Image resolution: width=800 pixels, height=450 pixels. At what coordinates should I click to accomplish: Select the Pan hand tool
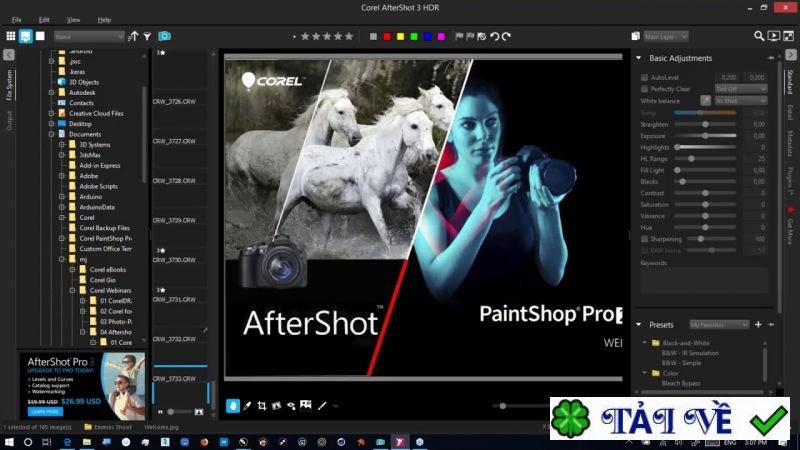click(x=233, y=406)
